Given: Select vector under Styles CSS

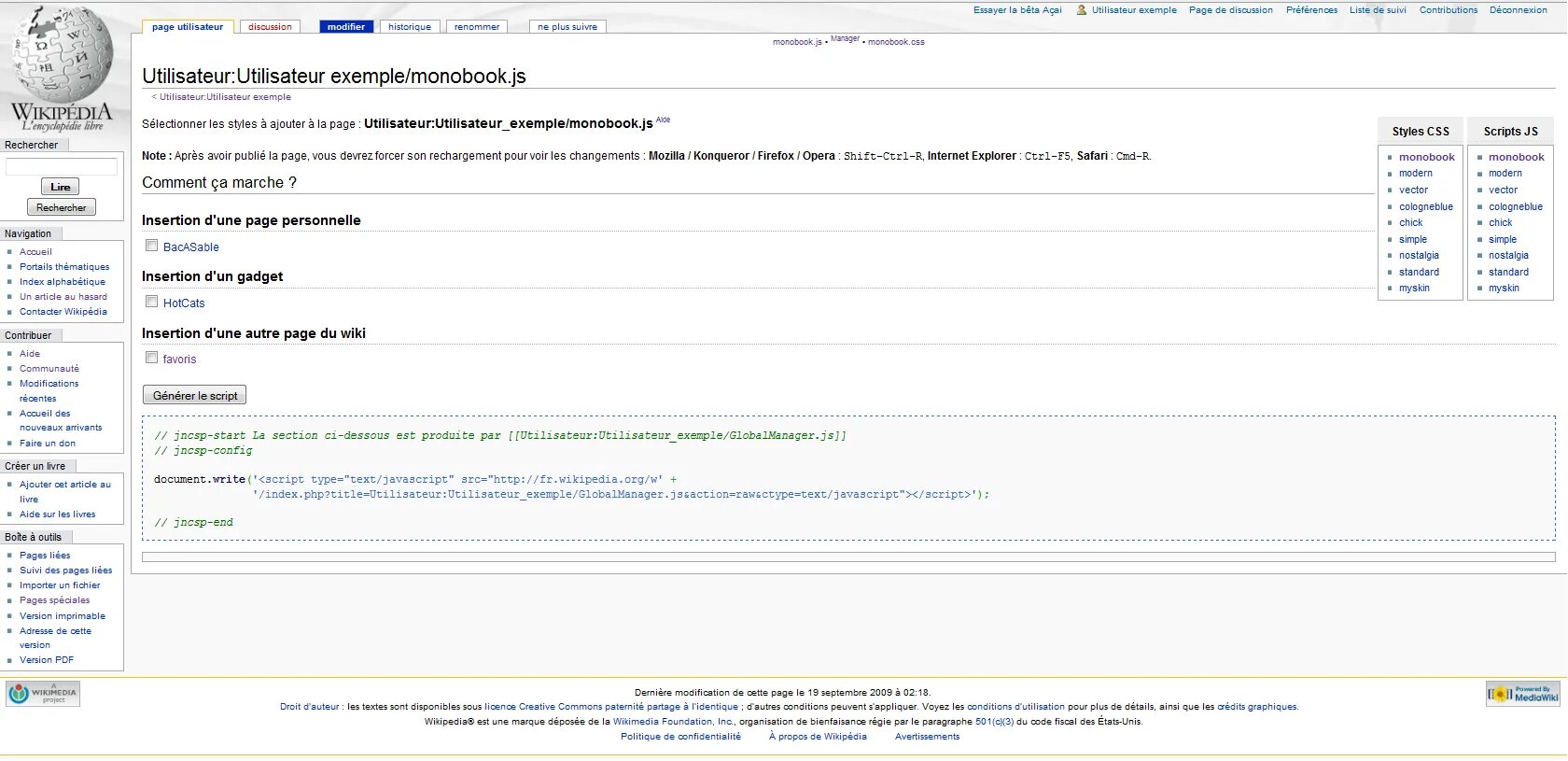Looking at the screenshot, I should (1413, 190).
